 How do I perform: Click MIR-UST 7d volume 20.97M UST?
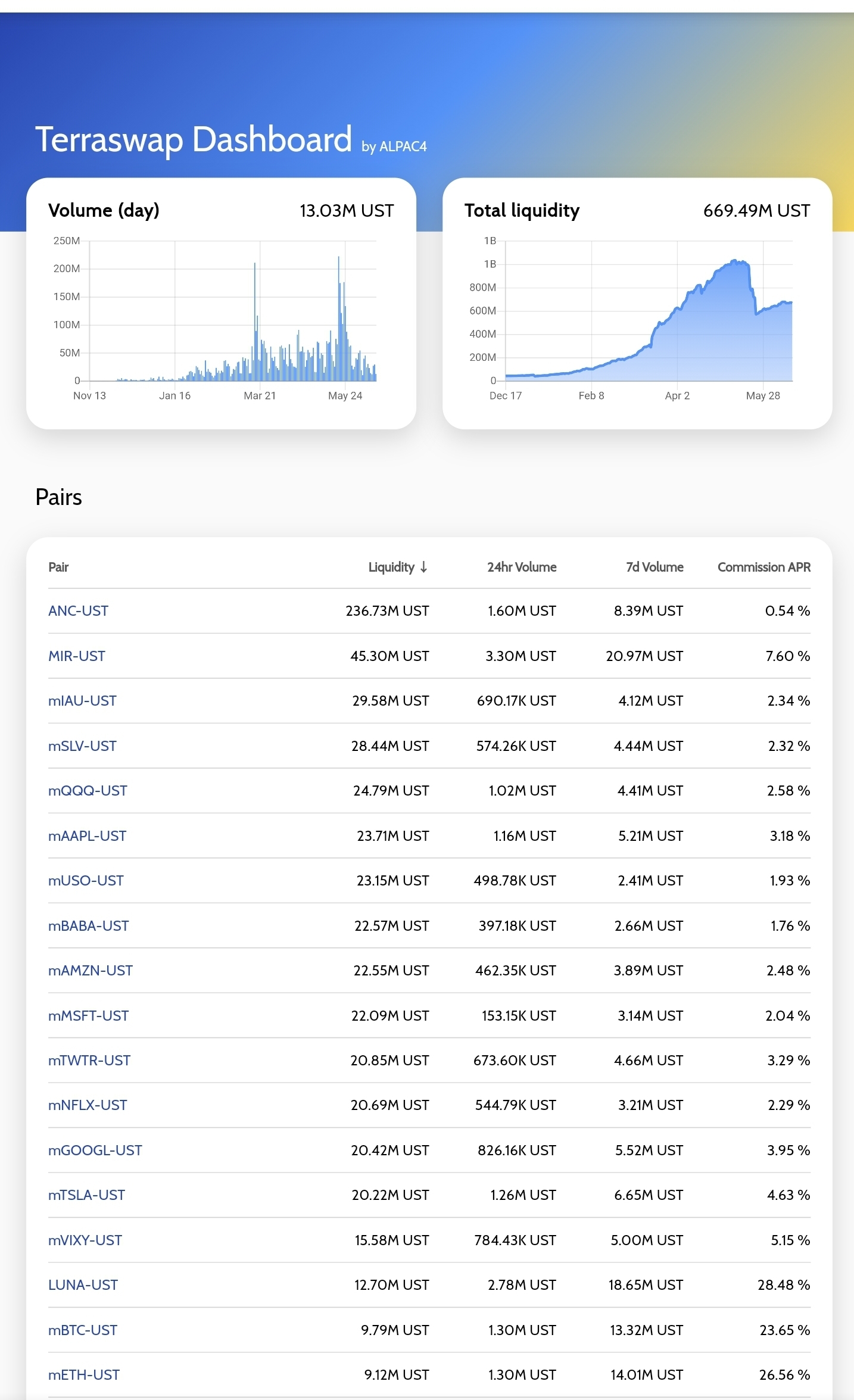pyautogui.click(x=644, y=656)
